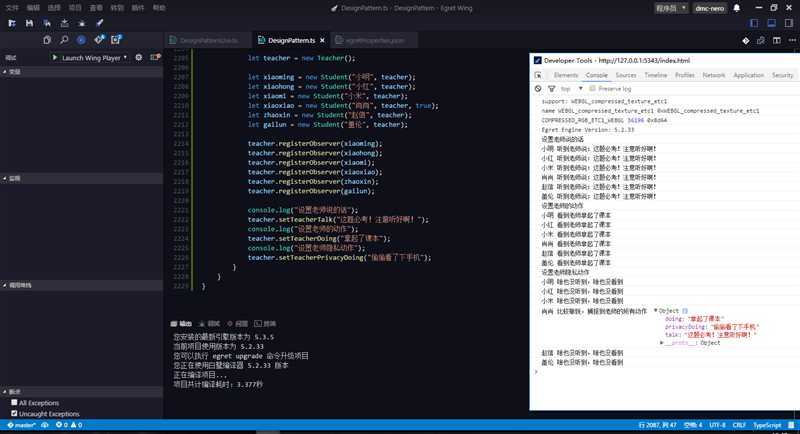Collapse the third debug section header in sidebar

[x=82, y=285]
